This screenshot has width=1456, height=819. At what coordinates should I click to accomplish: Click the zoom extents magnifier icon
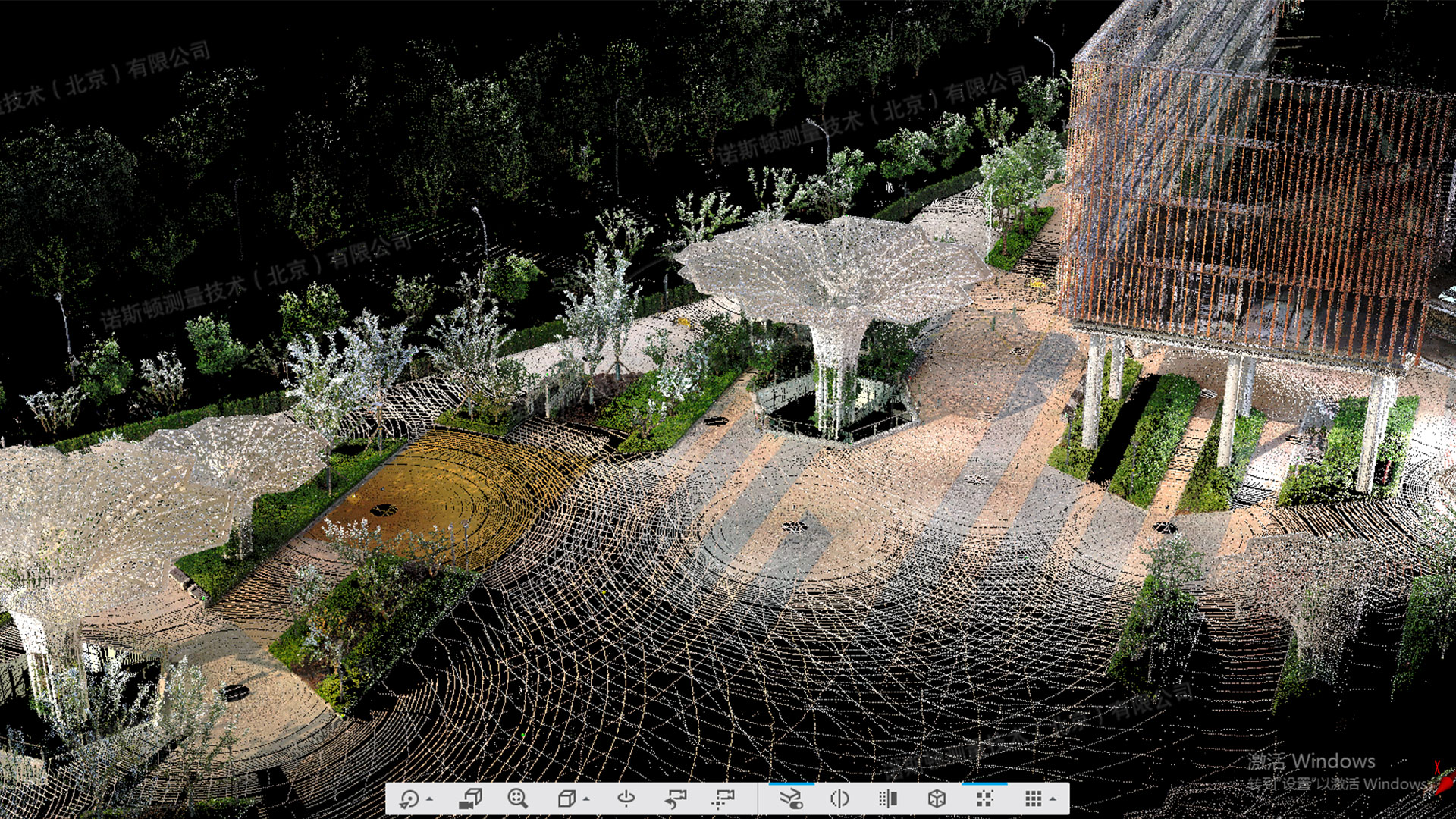click(517, 799)
